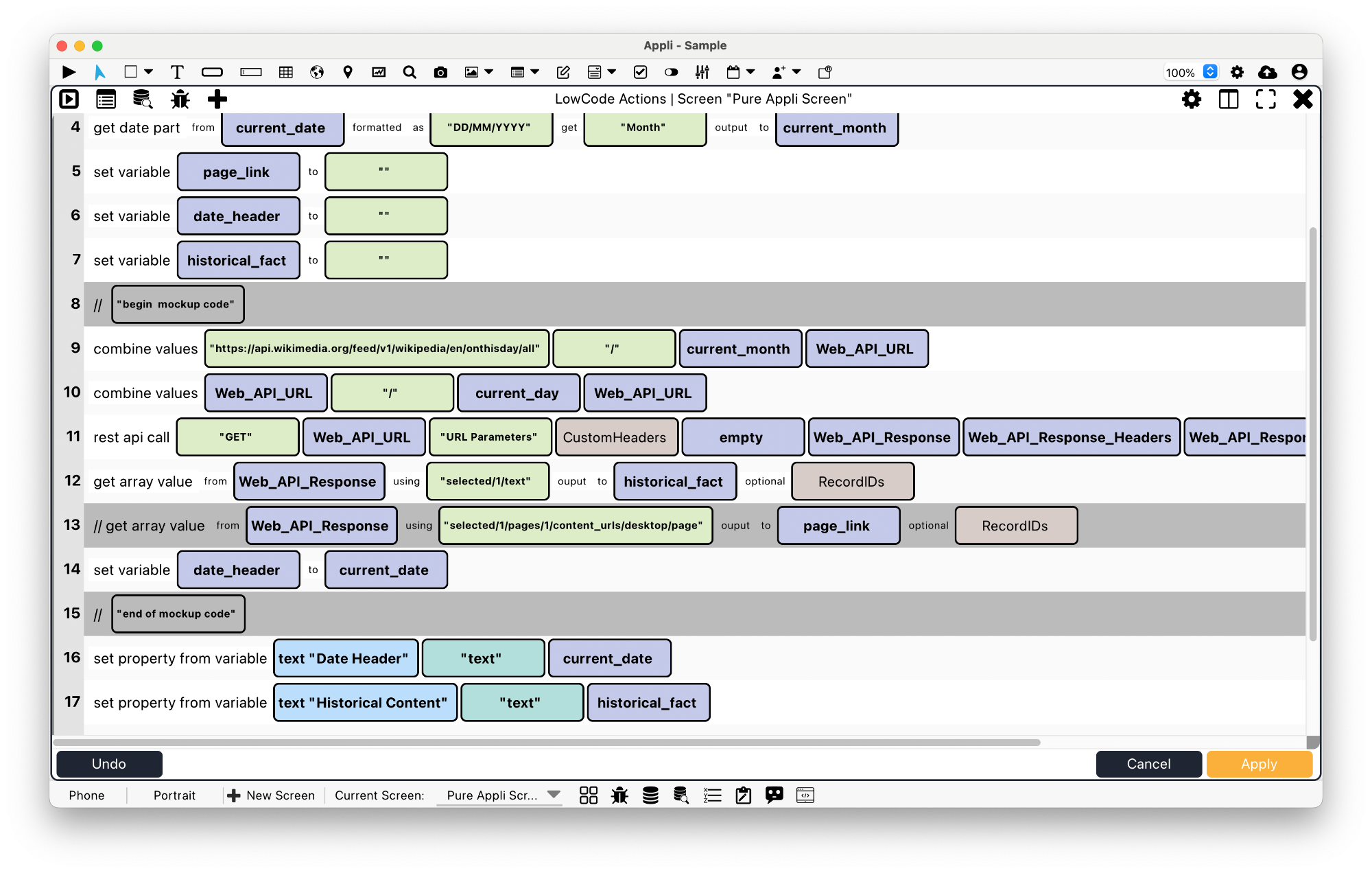The width and height of the screenshot is (1372, 873).
Task: Select the globe browser tool
Action: pos(317,72)
